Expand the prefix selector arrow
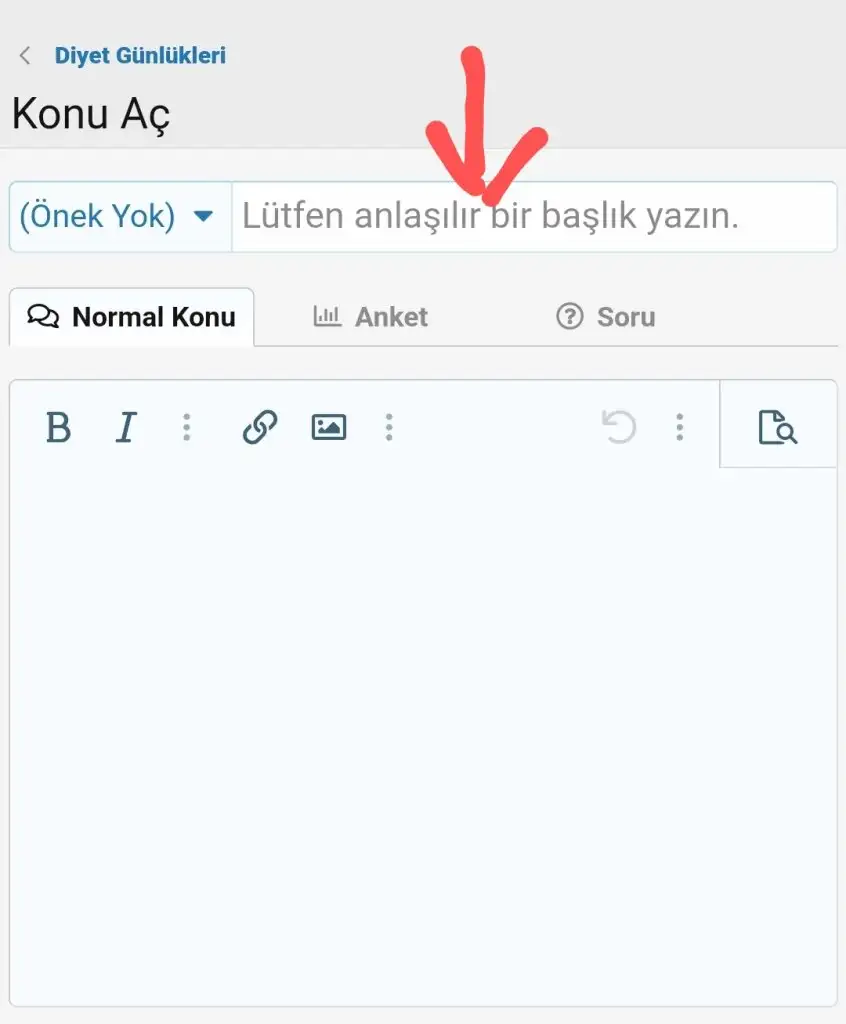Image resolution: width=846 pixels, height=1024 pixels. click(x=204, y=216)
